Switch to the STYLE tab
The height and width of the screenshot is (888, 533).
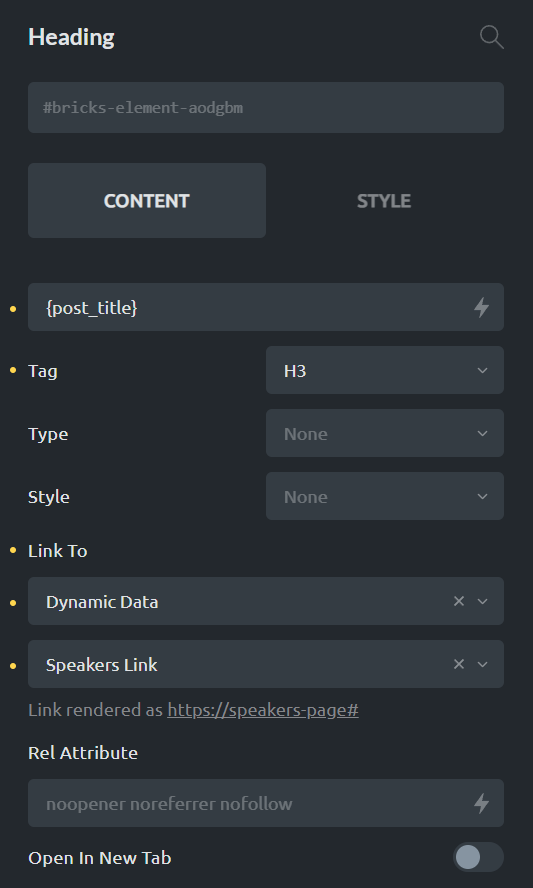point(384,200)
